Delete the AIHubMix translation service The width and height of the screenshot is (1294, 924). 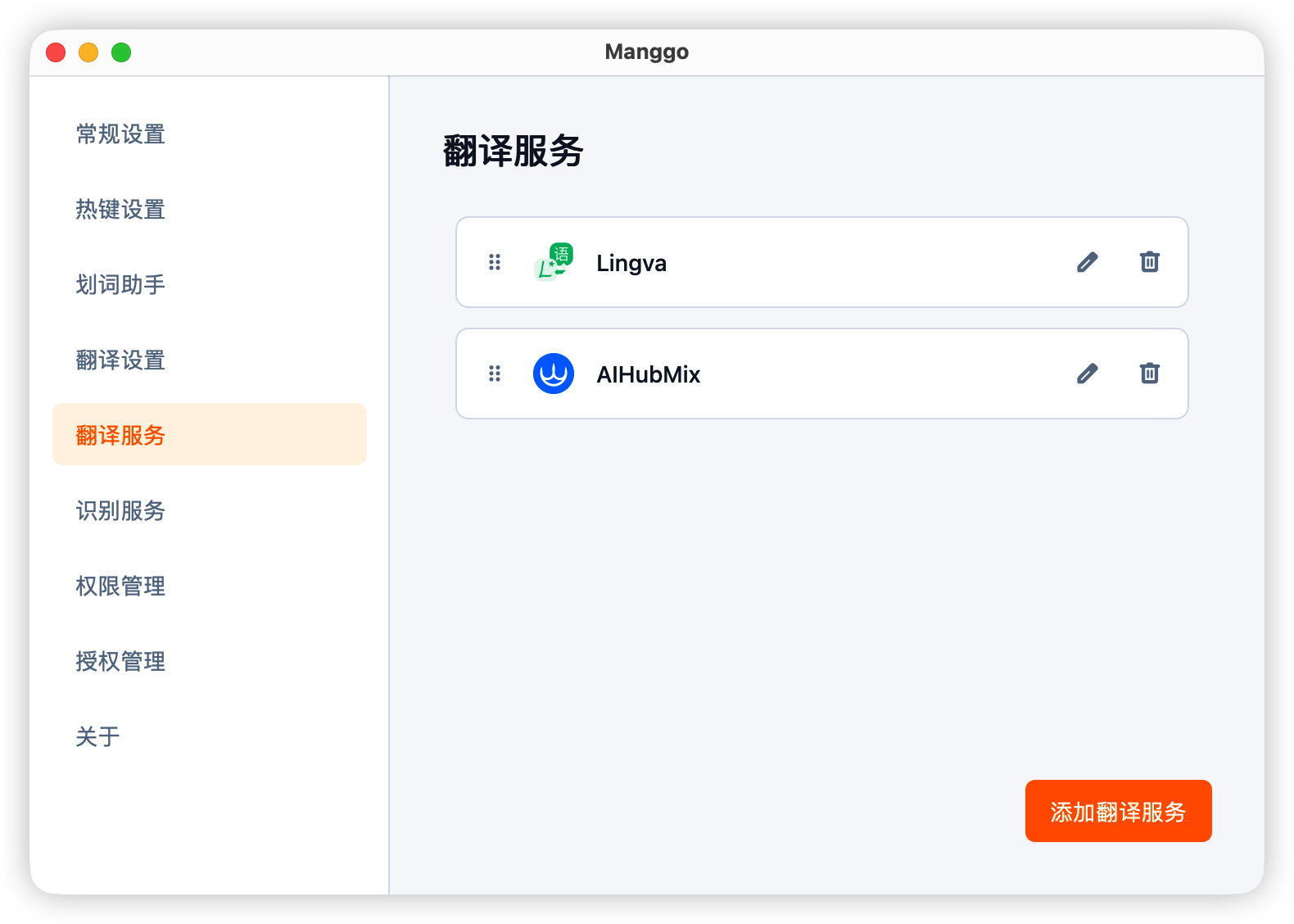pyautogui.click(x=1150, y=374)
